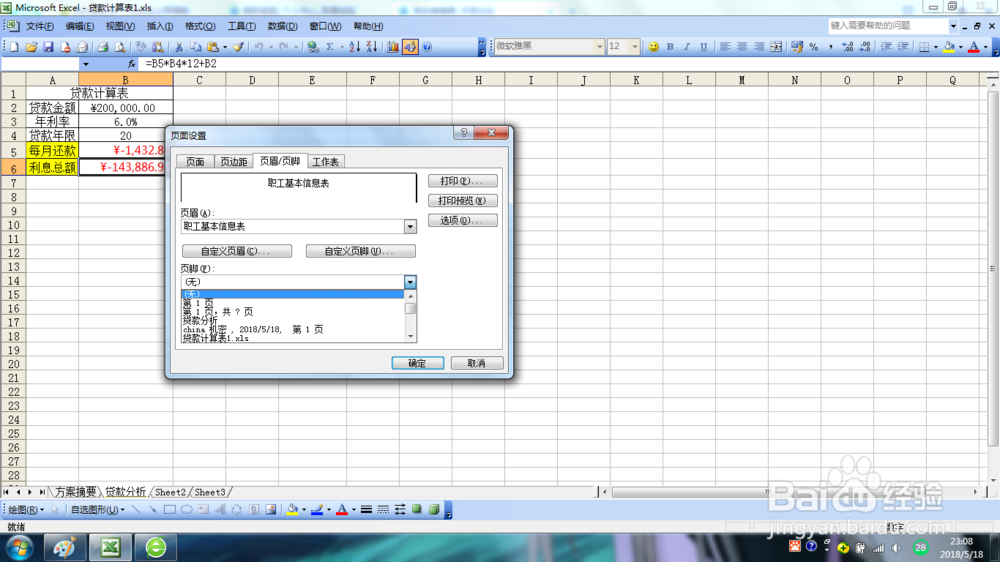Confirm with the 确定 button
The image size is (1000, 562).
pyautogui.click(x=418, y=363)
